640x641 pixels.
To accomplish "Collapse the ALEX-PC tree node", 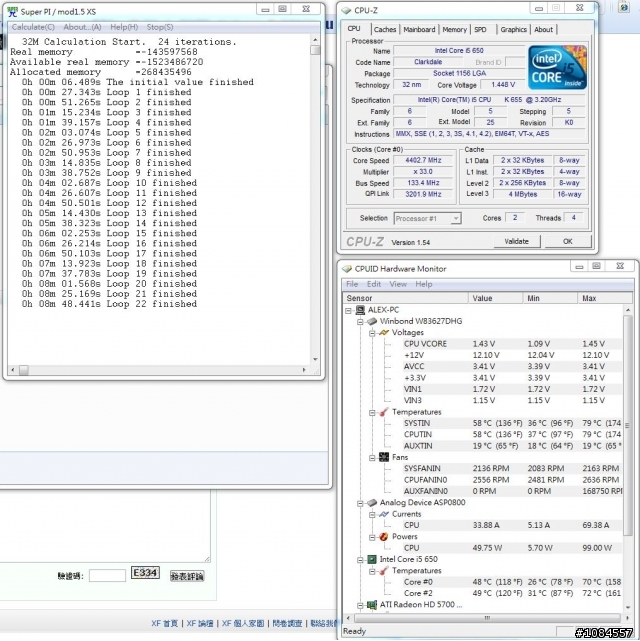I will pyautogui.click(x=348, y=310).
